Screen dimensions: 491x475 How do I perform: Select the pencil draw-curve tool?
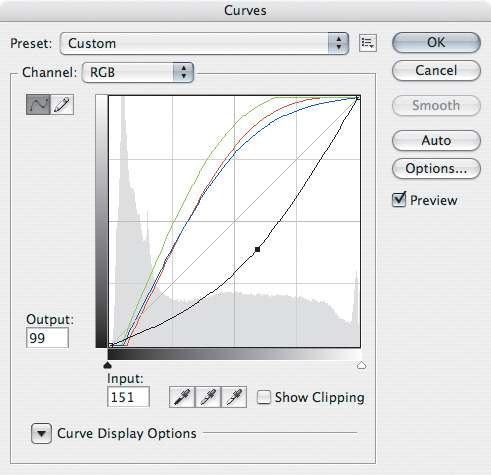point(62,105)
